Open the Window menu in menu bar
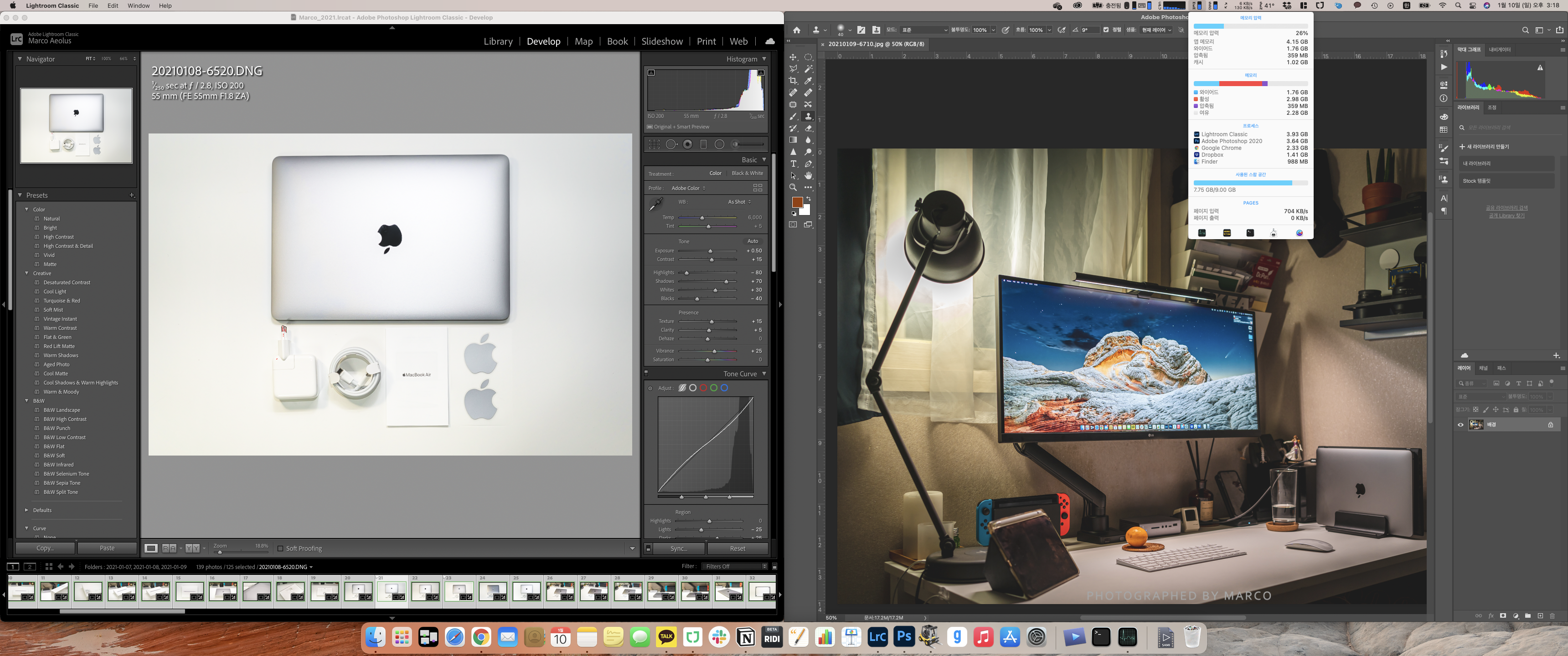The image size is (1568, 656). (x=138, y=5)
